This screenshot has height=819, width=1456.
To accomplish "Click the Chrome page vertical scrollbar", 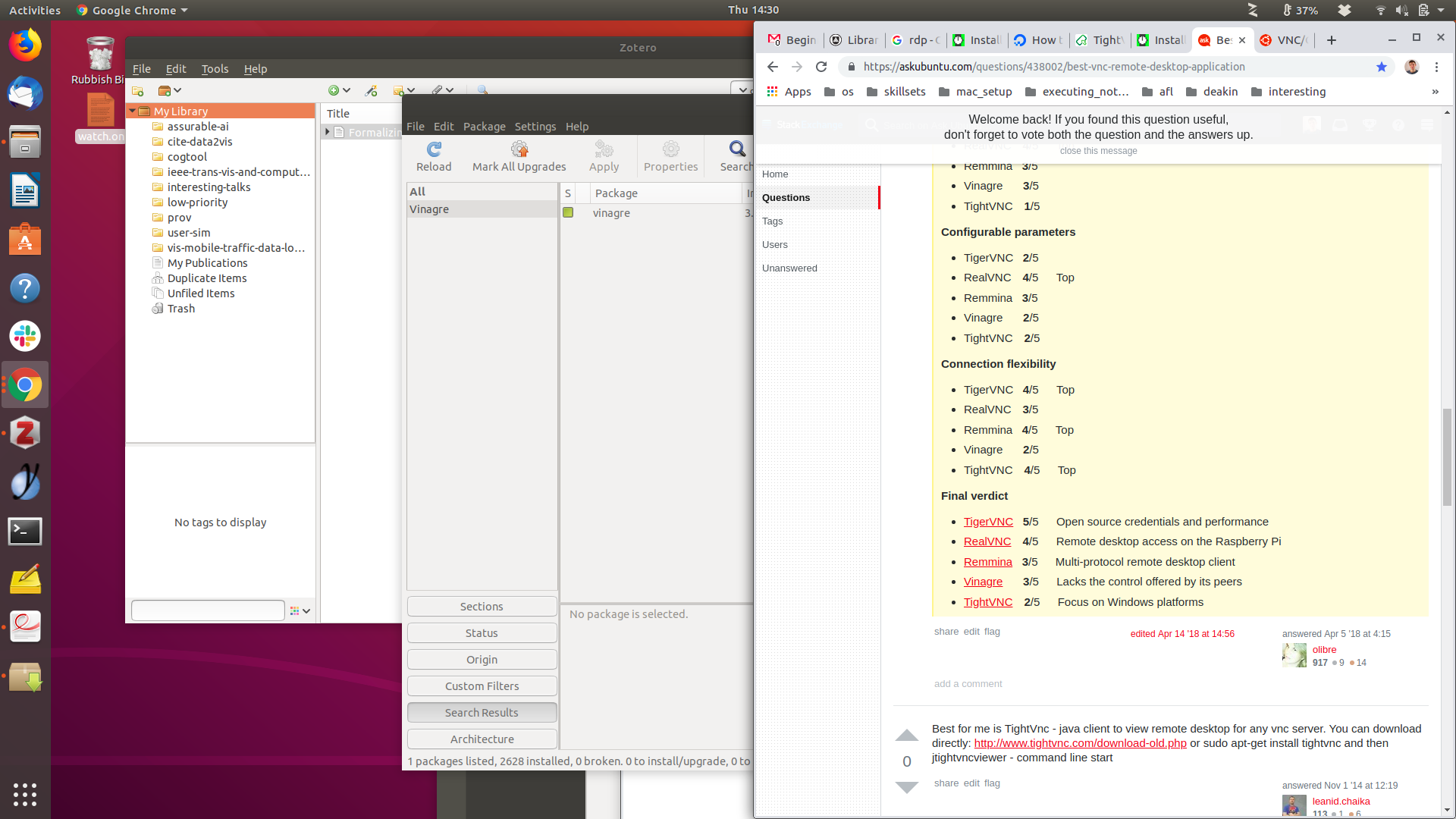I will pos(1447,457).
